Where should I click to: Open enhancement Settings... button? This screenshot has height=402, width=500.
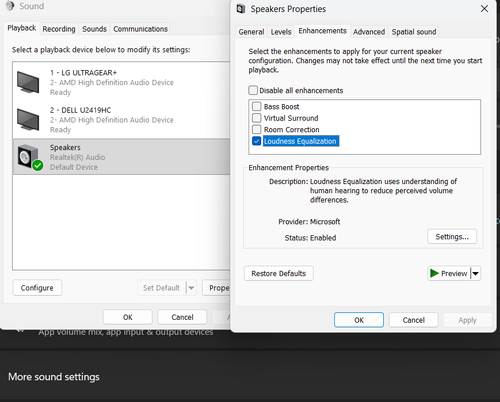(x=452, y=237)
